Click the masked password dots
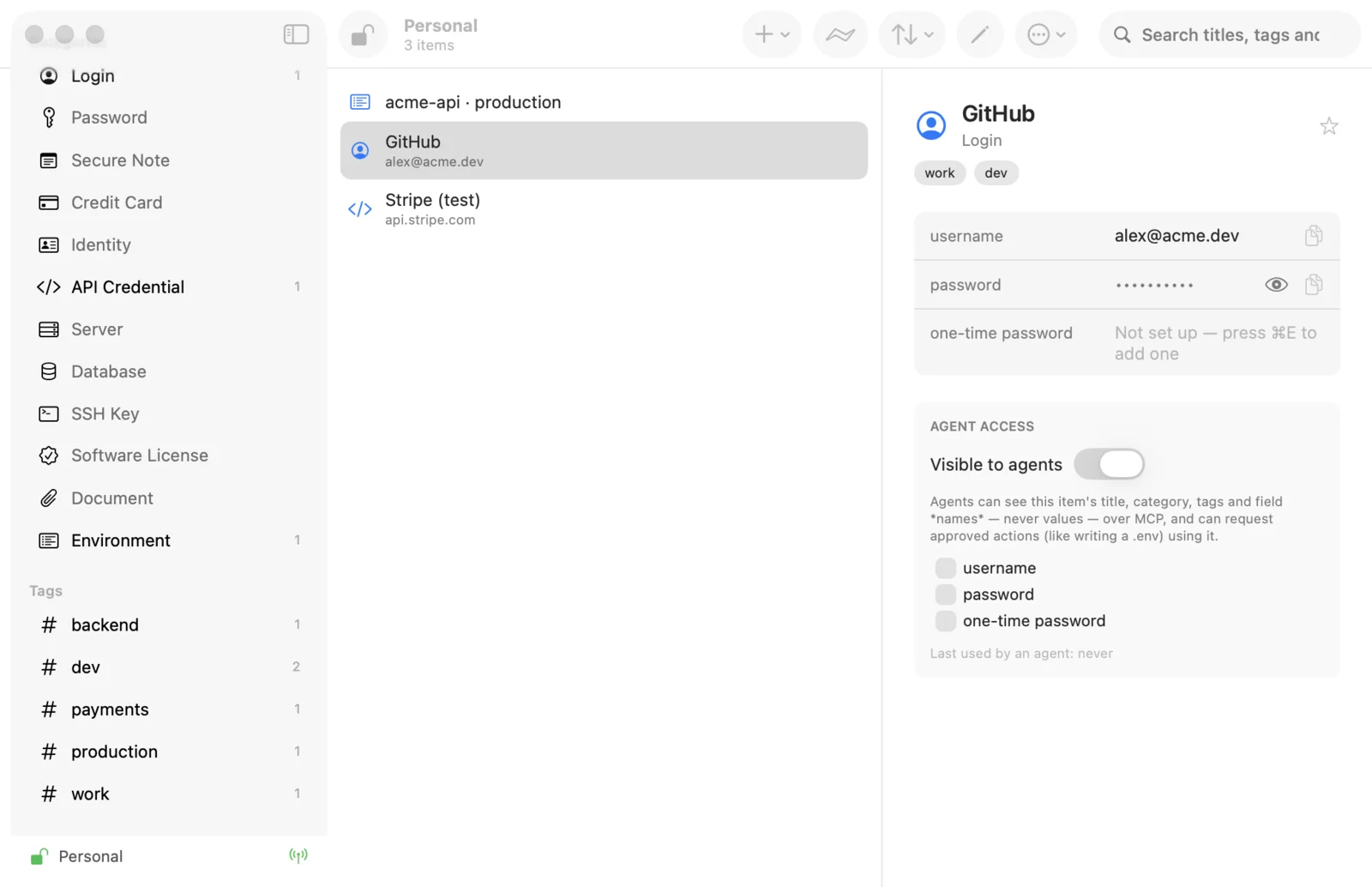The width and height of the screenshot is (1372, 887). (x=1154, y=285)
